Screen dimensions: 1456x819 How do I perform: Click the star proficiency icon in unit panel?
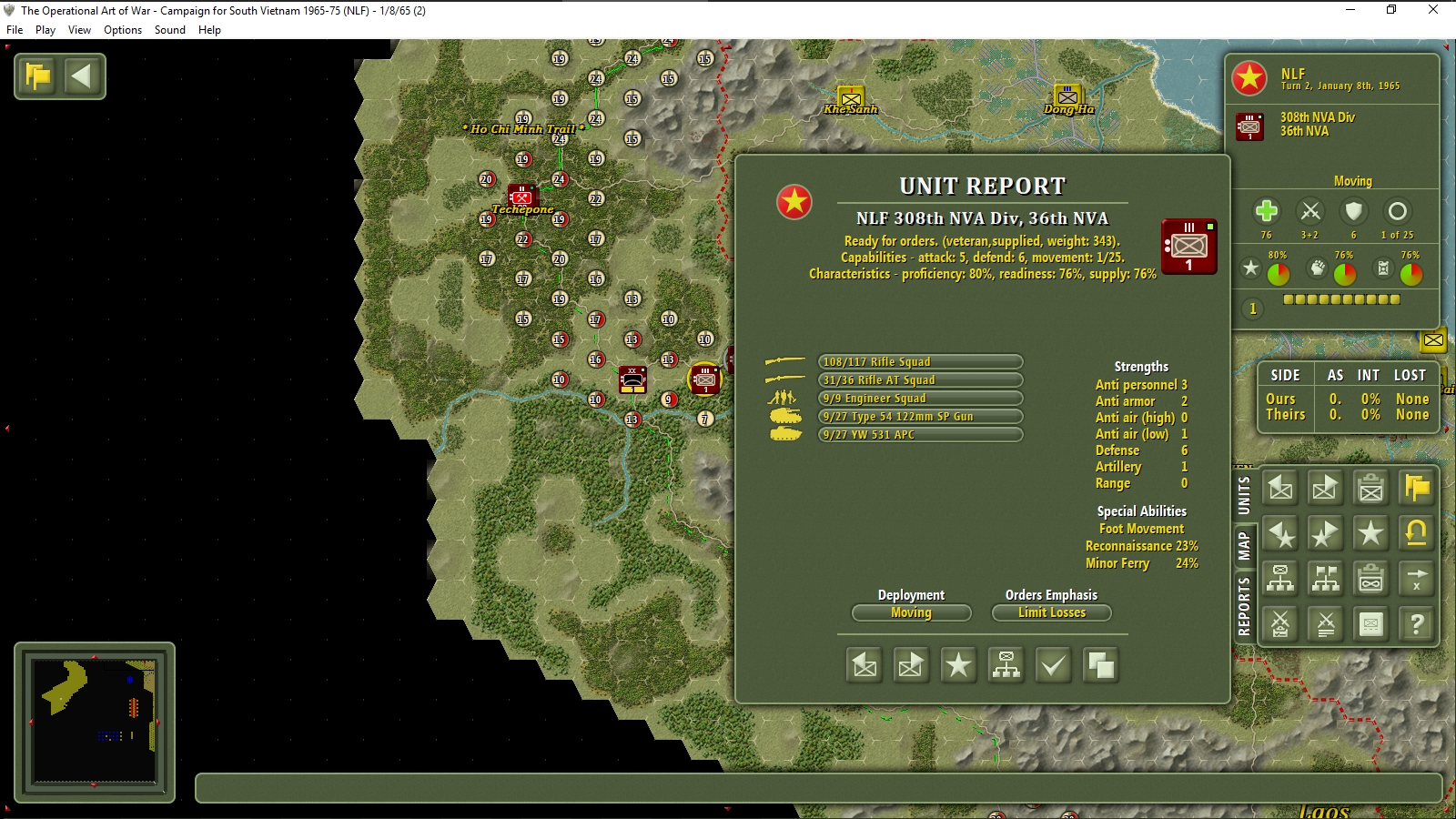[1251, 268]
